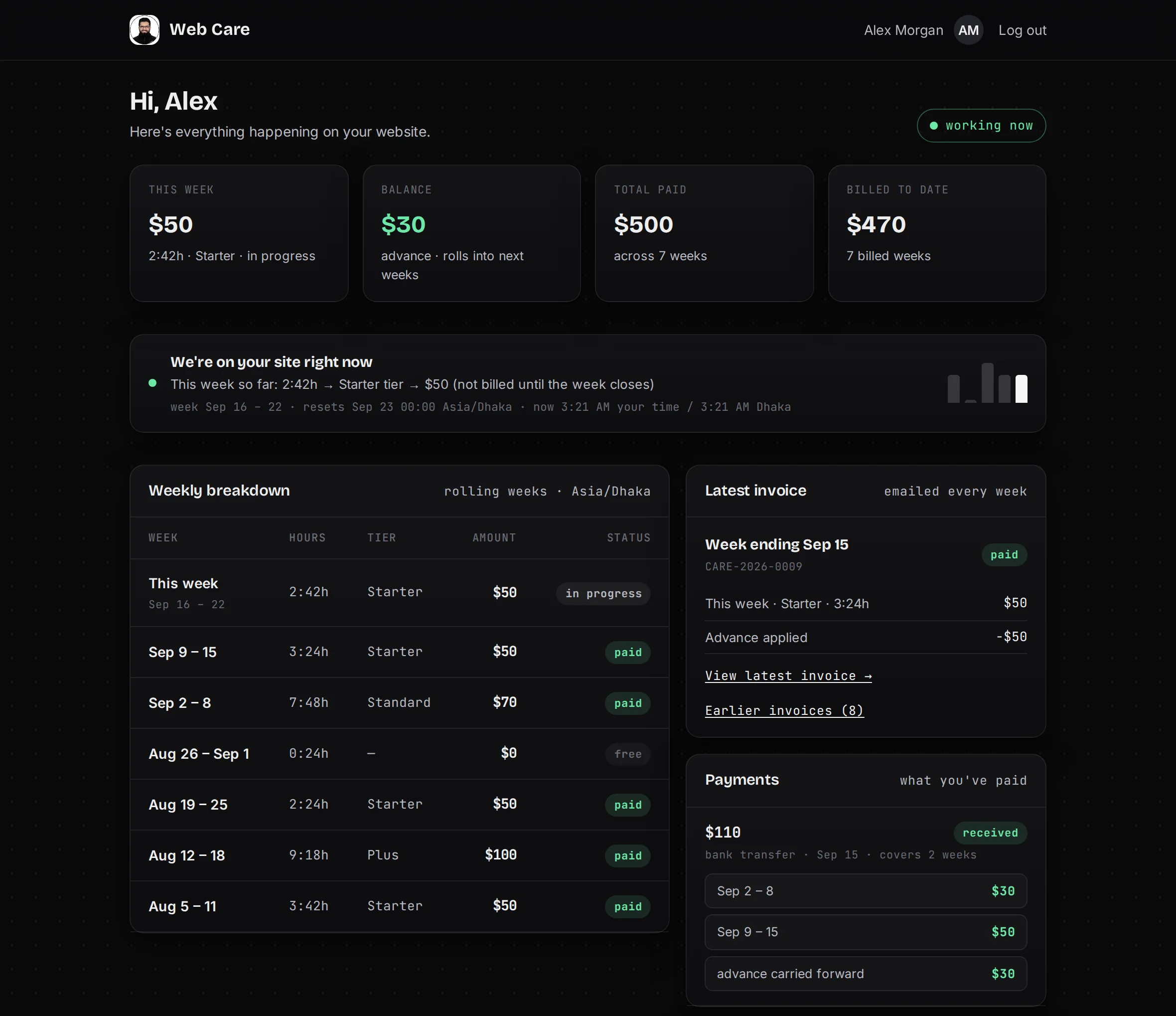Viewport: 1176px width, 1016px height.
Task: Click the paid badge on latest invoice
Action: 1004,555
